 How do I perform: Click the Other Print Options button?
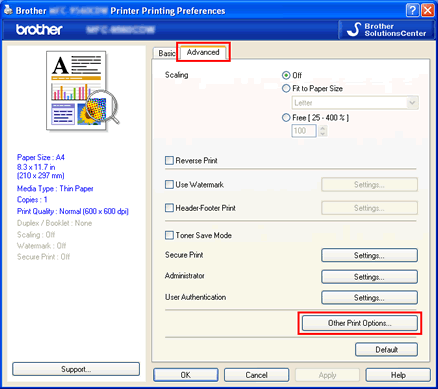point(360,323)
